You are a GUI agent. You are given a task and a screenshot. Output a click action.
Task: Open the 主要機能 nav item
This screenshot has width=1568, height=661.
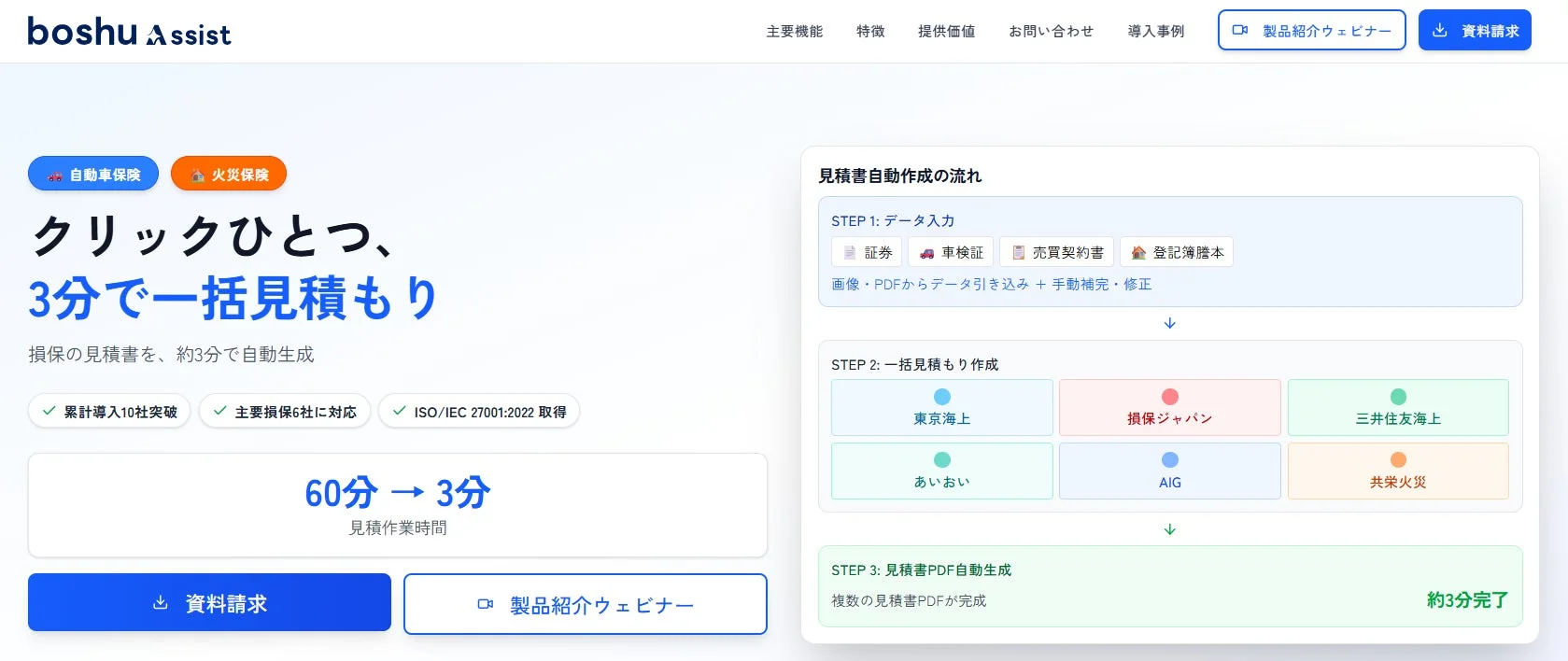[795, 32]
